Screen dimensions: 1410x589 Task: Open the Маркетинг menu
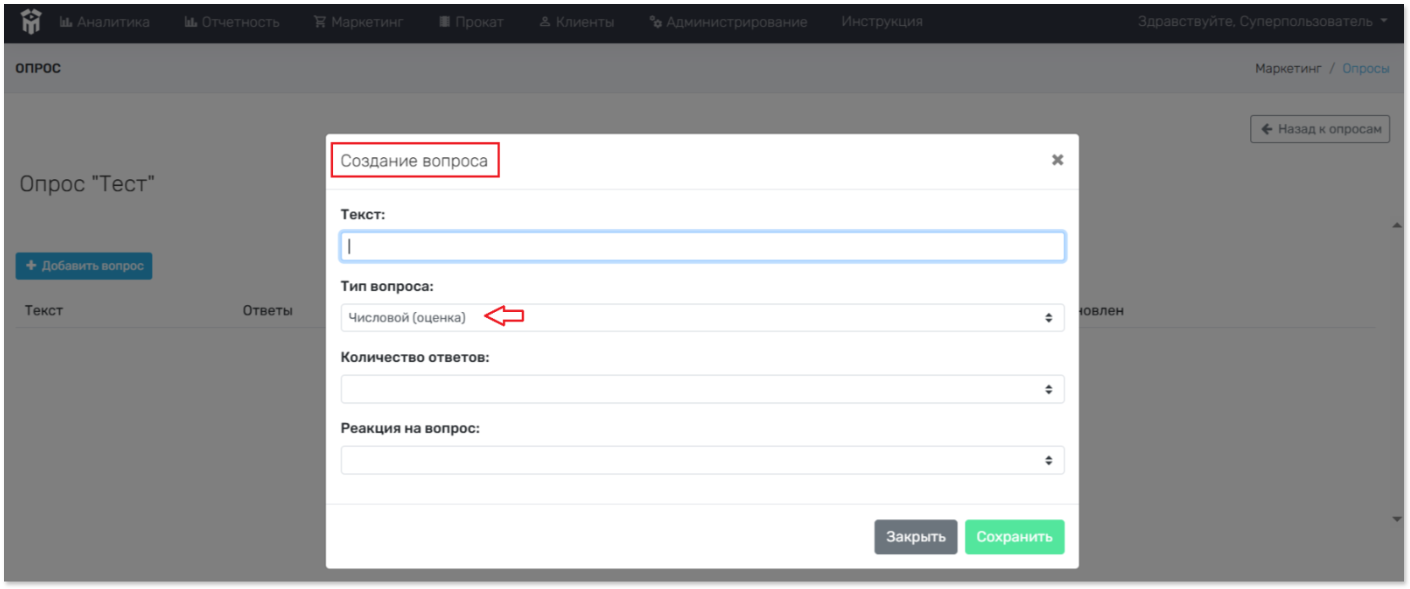[359, 22]
